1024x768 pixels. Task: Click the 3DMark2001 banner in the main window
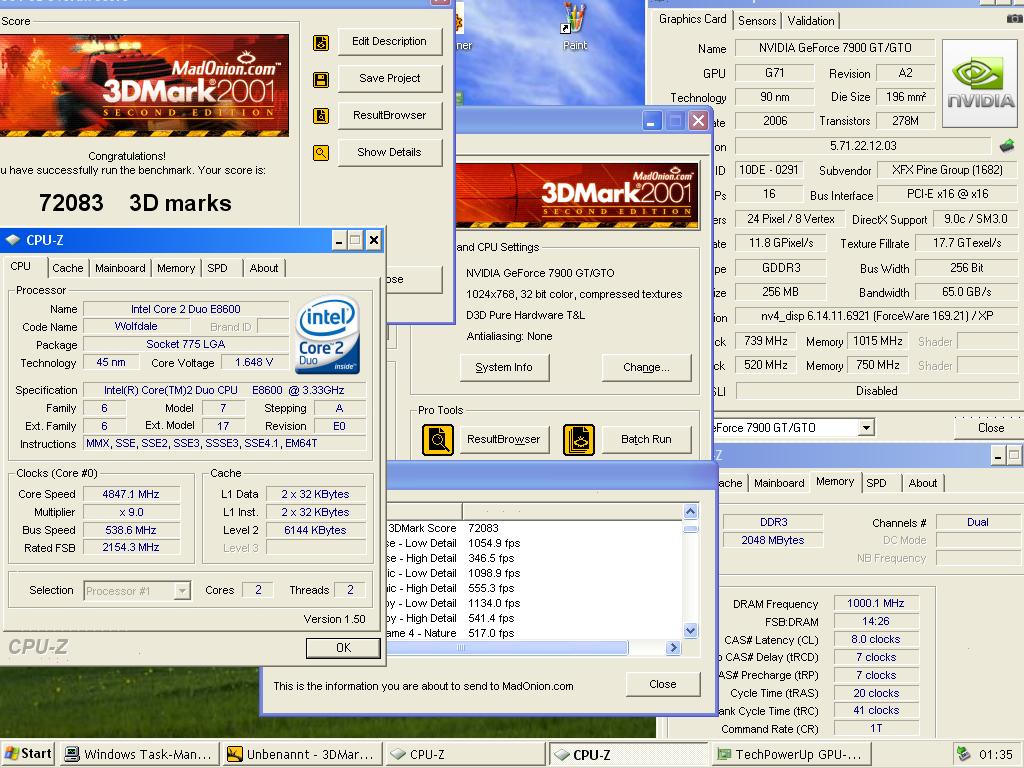(577, 194)
